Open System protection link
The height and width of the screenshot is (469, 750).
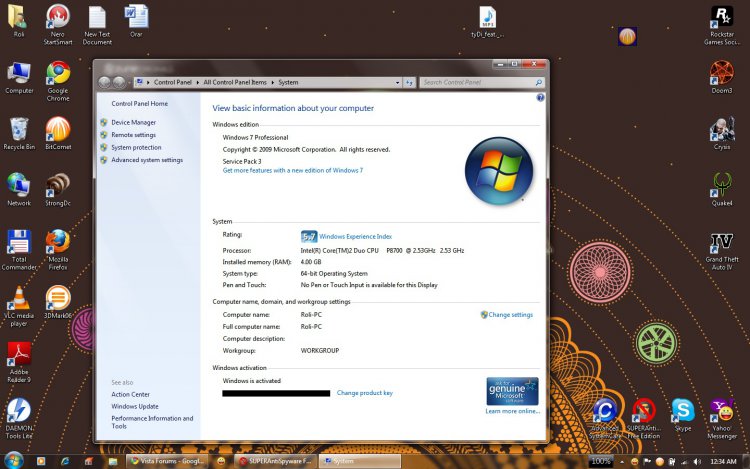tap(136, 147)
